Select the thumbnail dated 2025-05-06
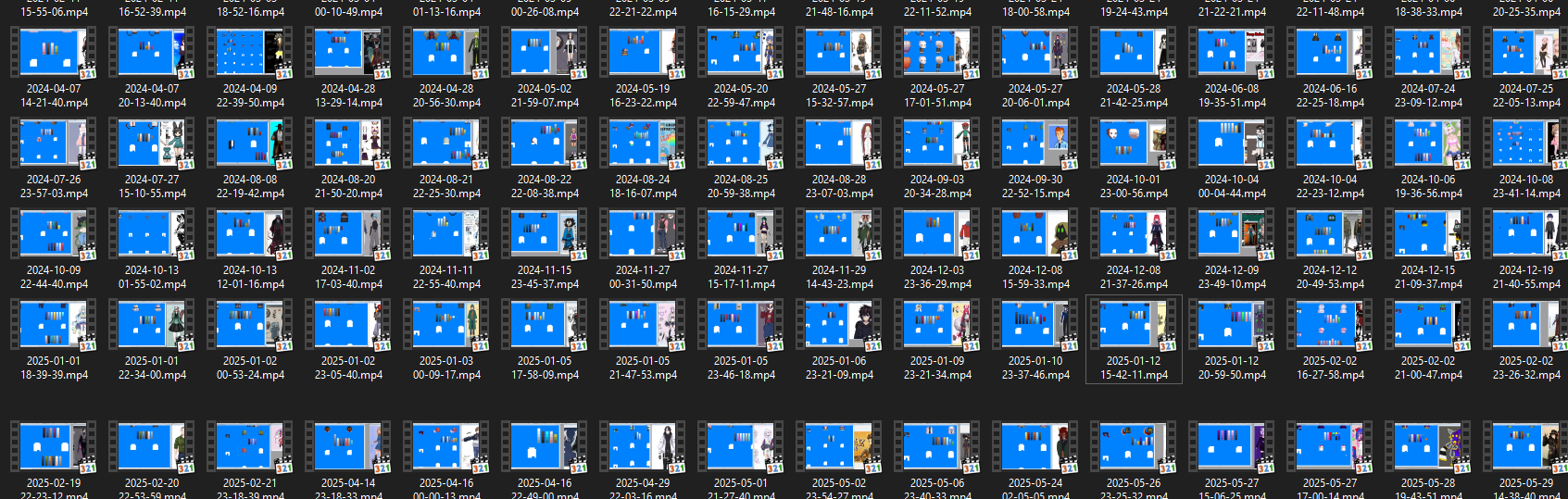 937,446
